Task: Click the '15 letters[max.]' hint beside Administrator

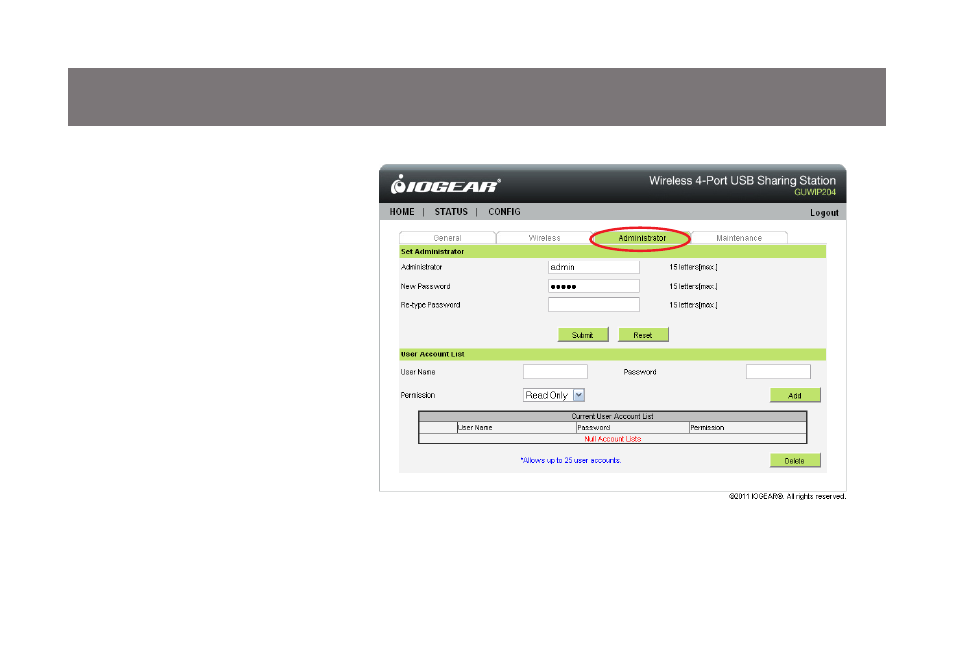Action: pos(694,267)
